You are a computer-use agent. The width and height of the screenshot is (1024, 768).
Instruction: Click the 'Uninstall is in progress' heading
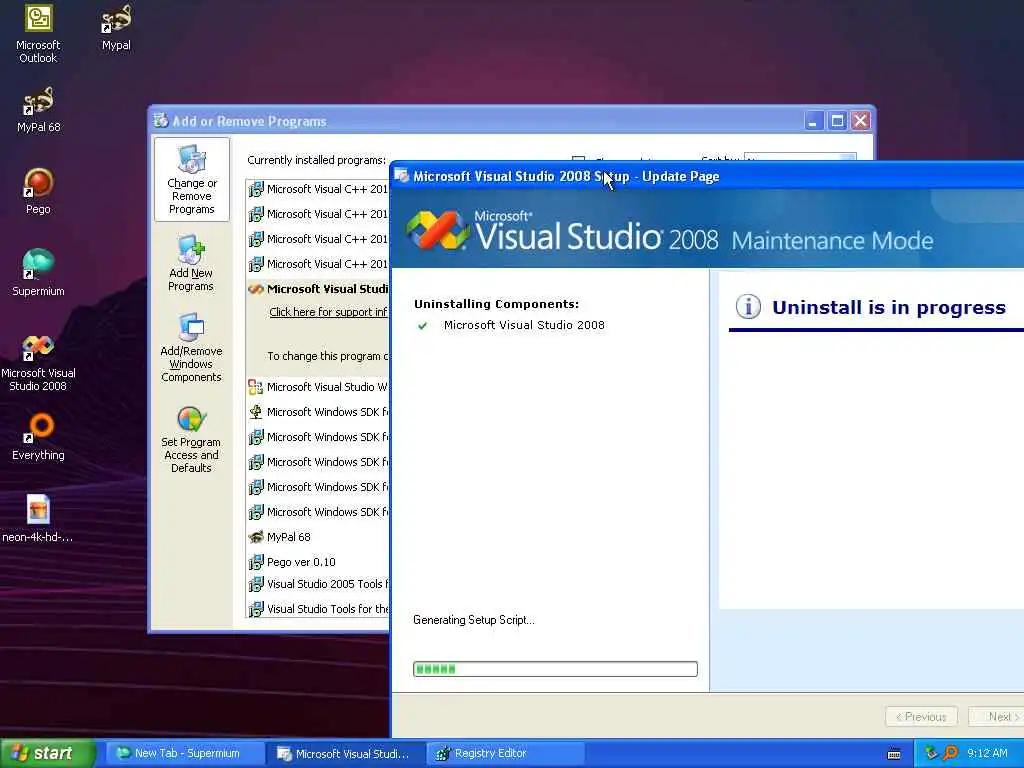coord(889,307)
